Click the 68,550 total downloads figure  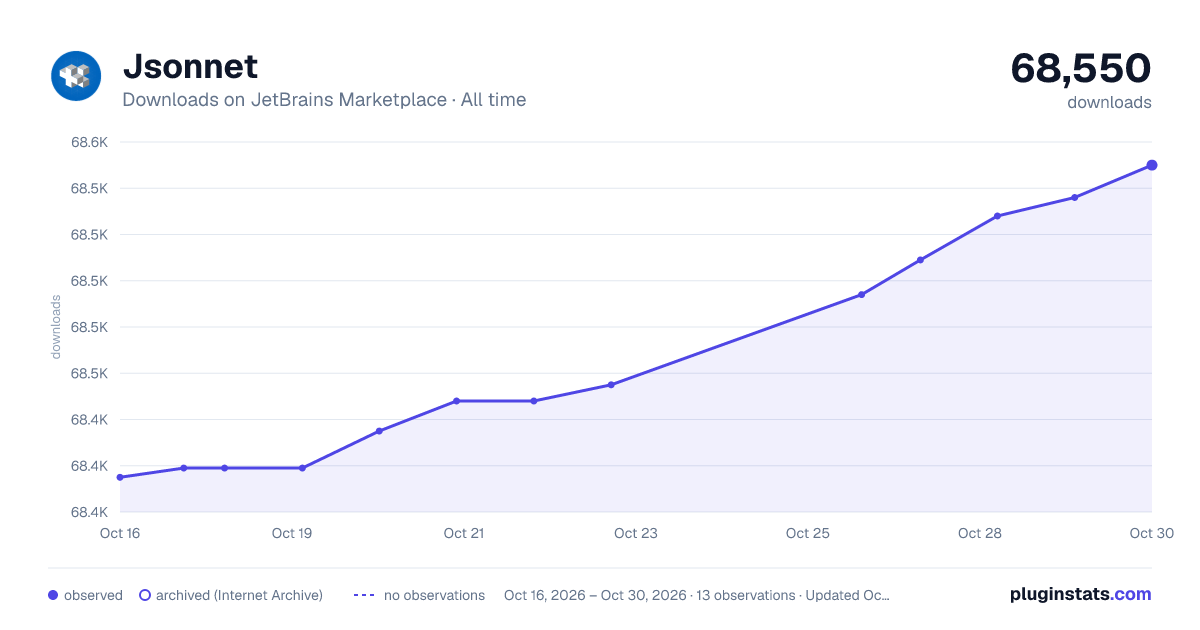(1081, 68)
